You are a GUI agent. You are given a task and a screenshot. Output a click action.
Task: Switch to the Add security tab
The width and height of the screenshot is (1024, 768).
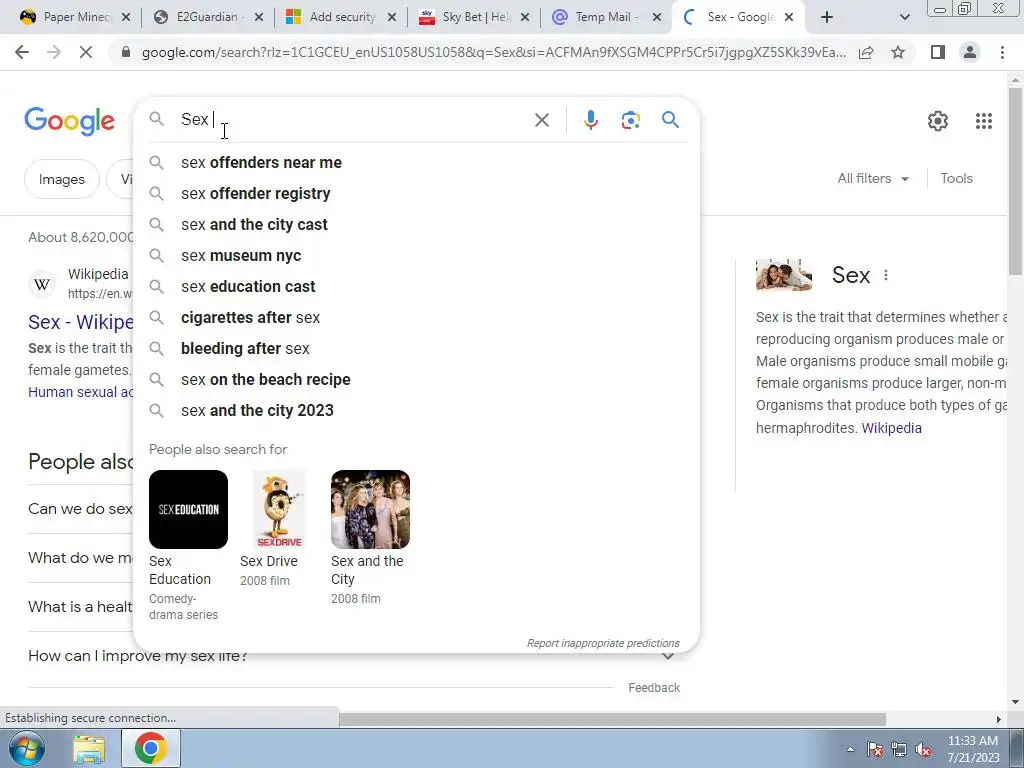340,17
